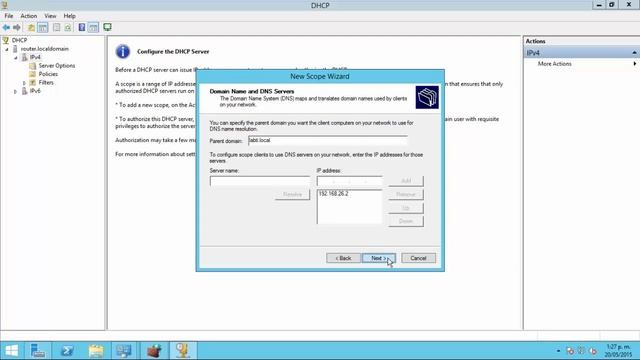This screenshot has height=360, width=640.
Task: Click the Policies folder icon
Action: tap(33, 74)
